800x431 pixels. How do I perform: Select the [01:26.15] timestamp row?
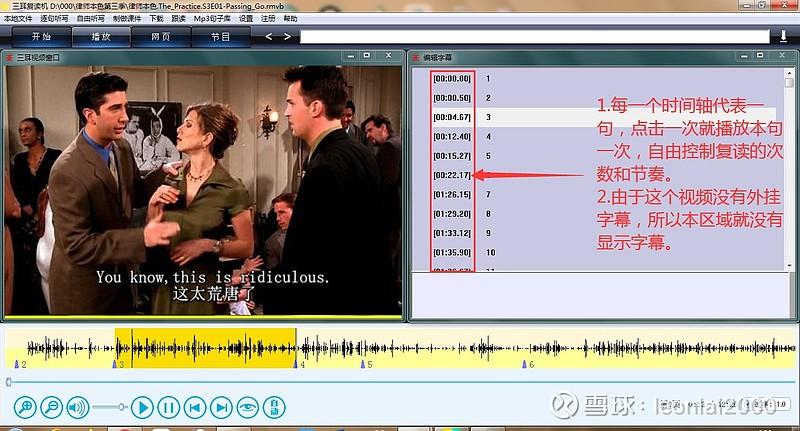click(x=452, y=194)
